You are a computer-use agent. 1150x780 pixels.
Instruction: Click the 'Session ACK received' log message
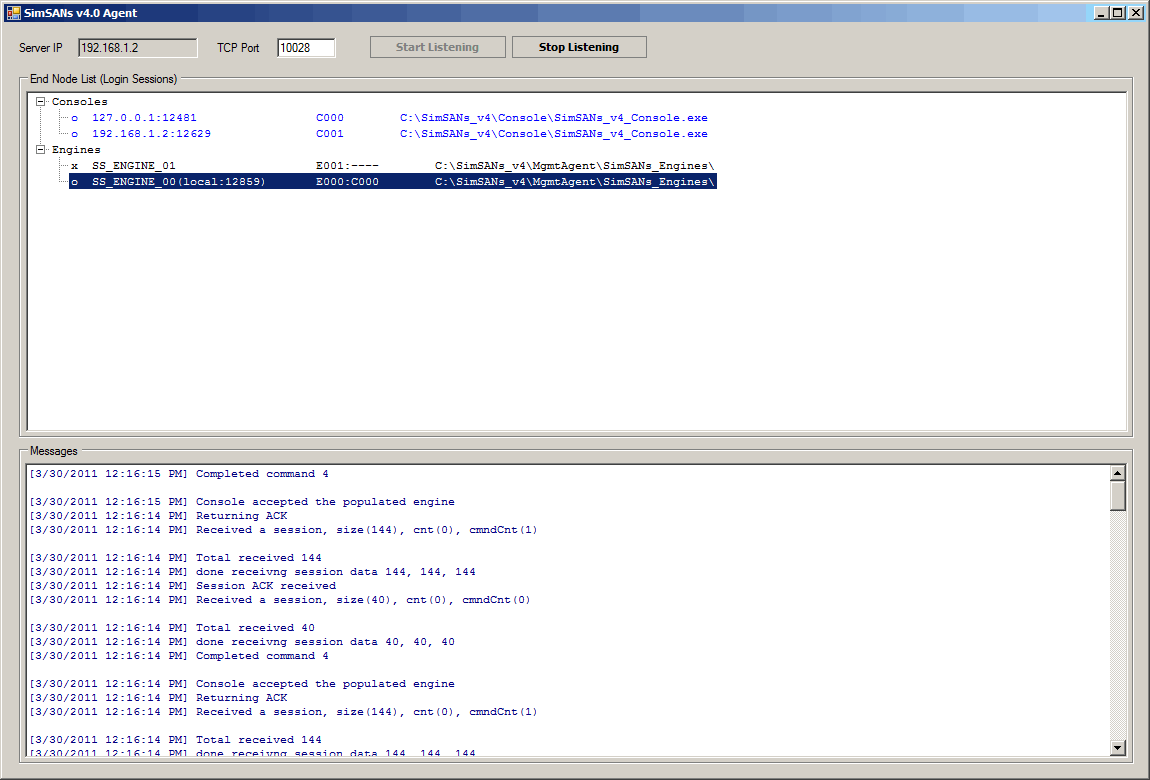click(x=265, y=586)
